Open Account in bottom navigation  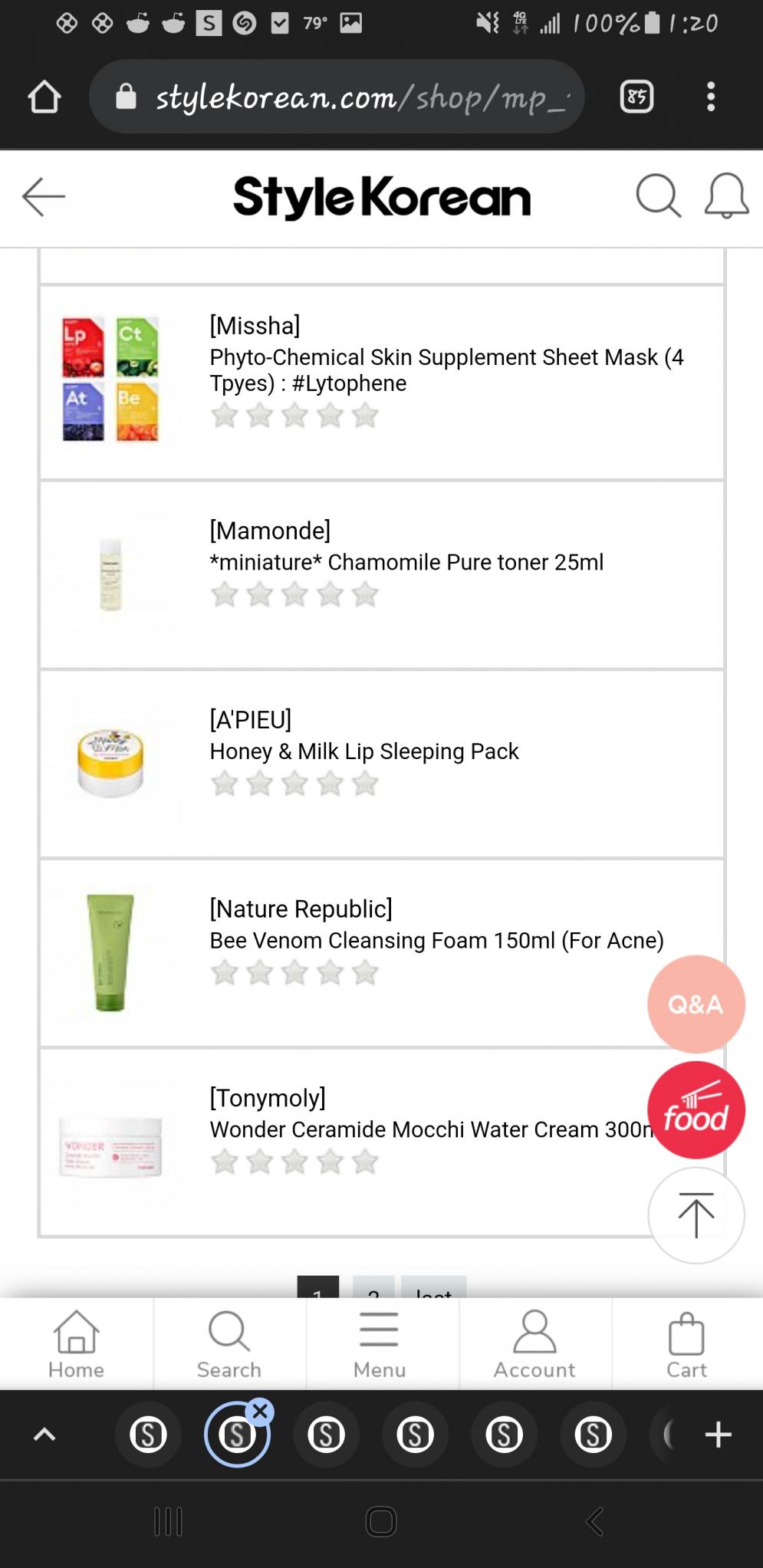click(x=534, y=1344)
